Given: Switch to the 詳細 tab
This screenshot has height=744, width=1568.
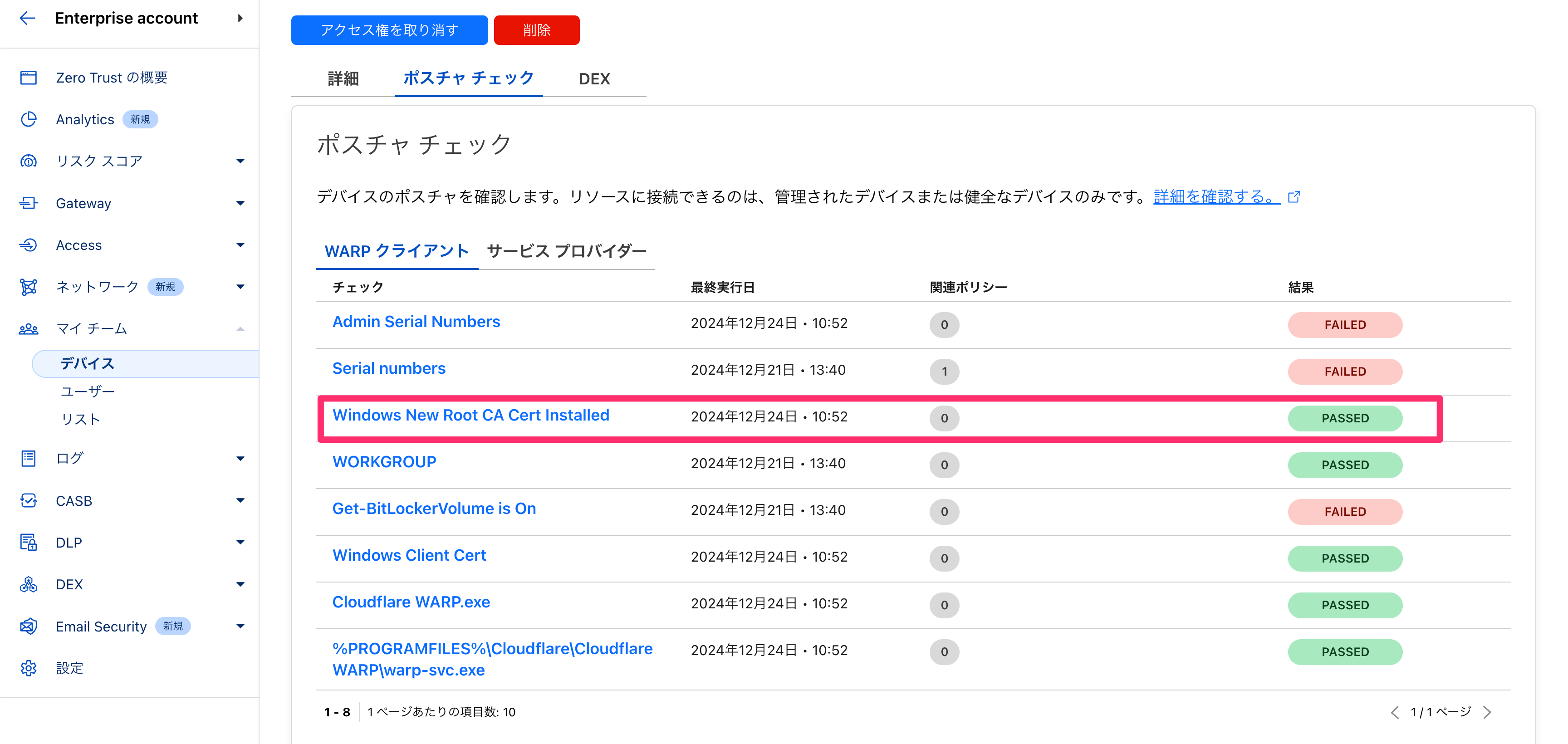Looking at the screenshot, I should (x=343, y=78).
